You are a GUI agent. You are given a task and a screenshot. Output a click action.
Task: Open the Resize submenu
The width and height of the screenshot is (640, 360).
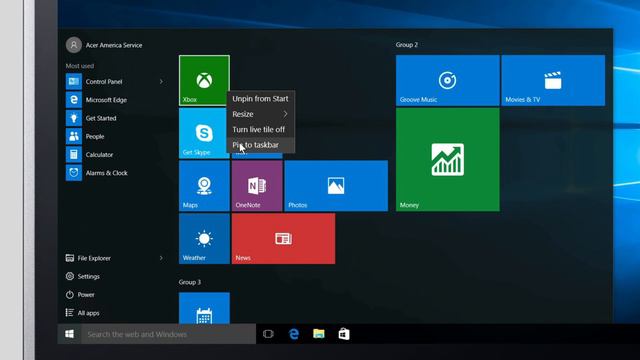[260, 114]
